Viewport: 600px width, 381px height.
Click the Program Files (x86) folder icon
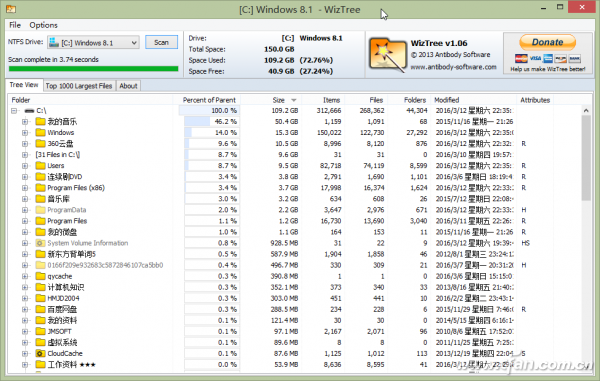pos(40,188)
